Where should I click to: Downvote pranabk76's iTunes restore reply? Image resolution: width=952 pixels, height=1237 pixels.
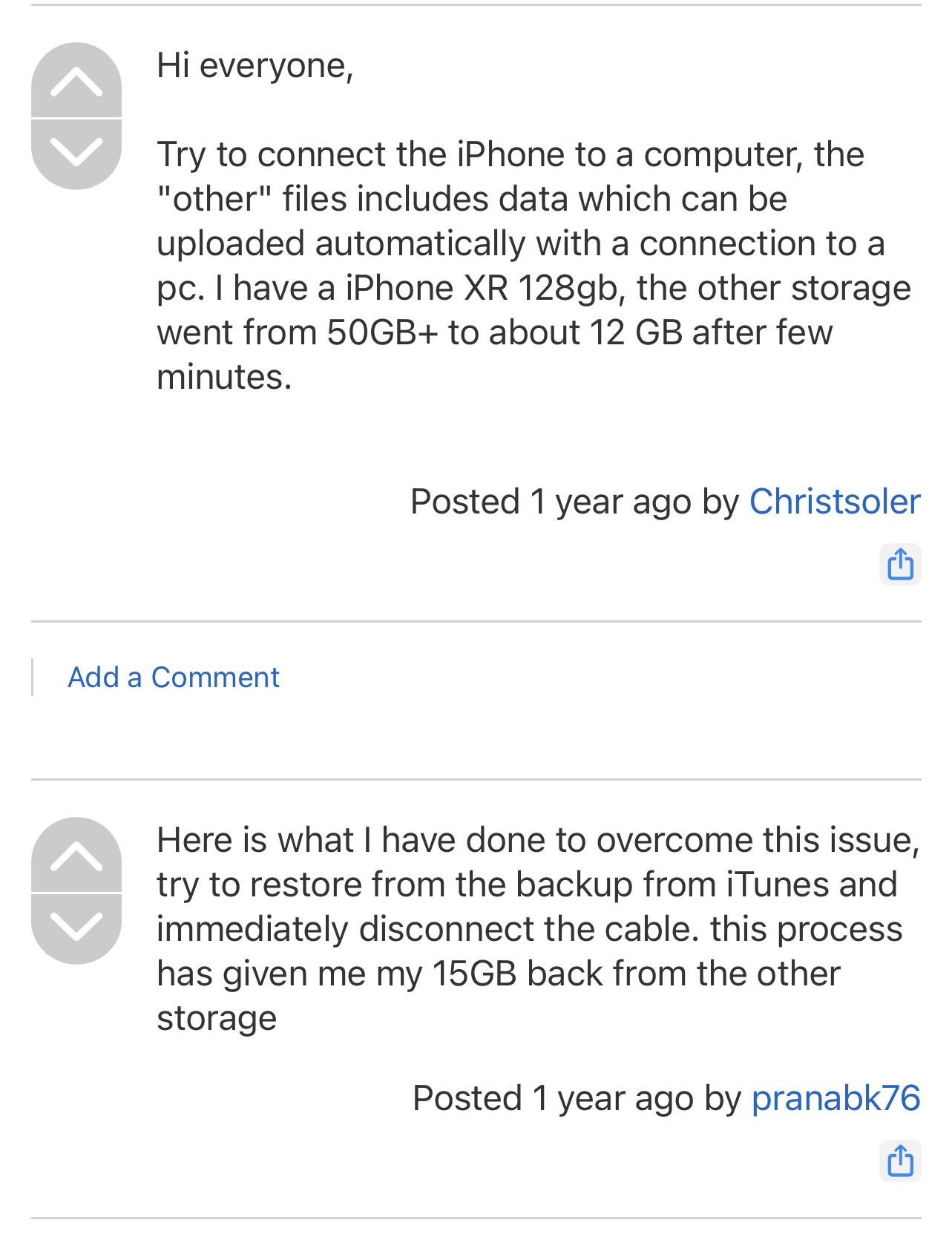pyautogui.click(x=76, y=929)
